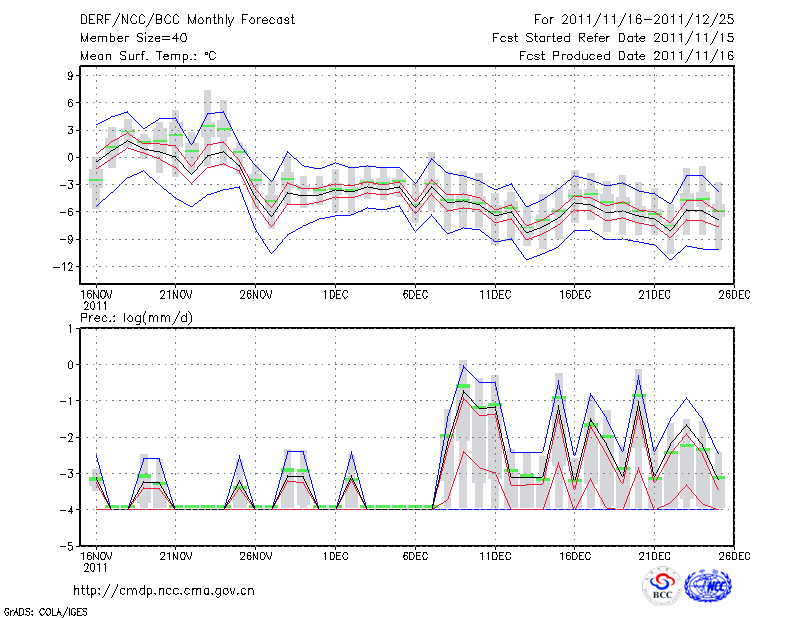
Task: Select 16DEC tick on the temperature chart
Action: (x=575, y=295)
